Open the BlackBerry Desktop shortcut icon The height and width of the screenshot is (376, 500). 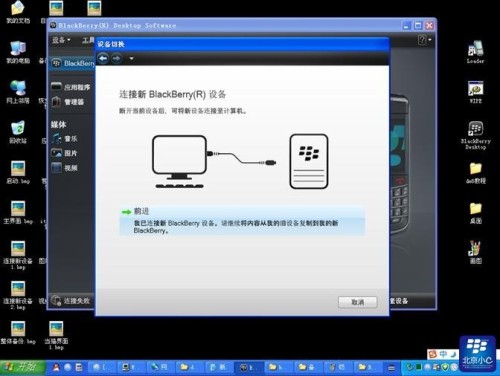[x=476, y=135]
